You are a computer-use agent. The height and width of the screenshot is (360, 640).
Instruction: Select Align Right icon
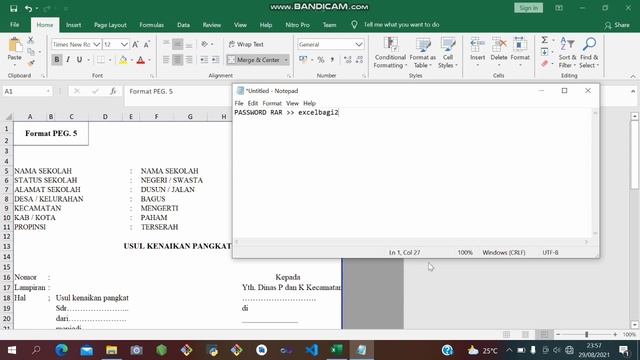click(189, 60)
